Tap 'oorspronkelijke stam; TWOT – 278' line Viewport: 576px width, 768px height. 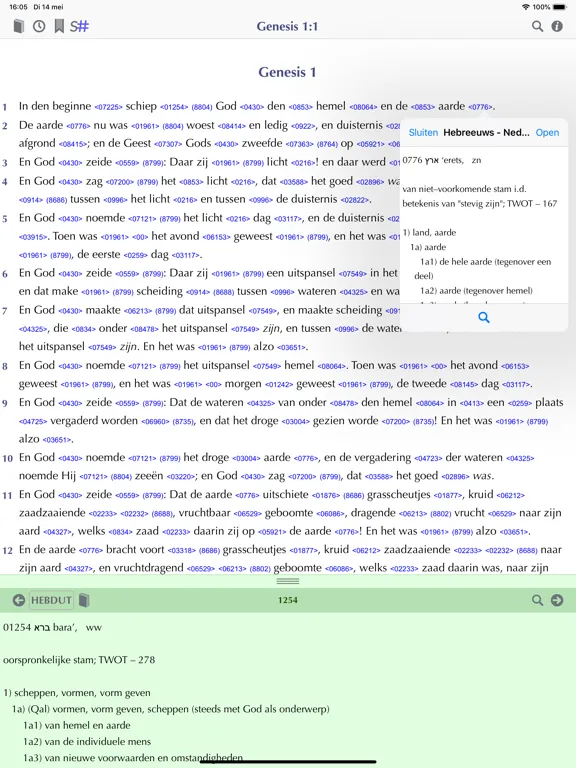79,660
